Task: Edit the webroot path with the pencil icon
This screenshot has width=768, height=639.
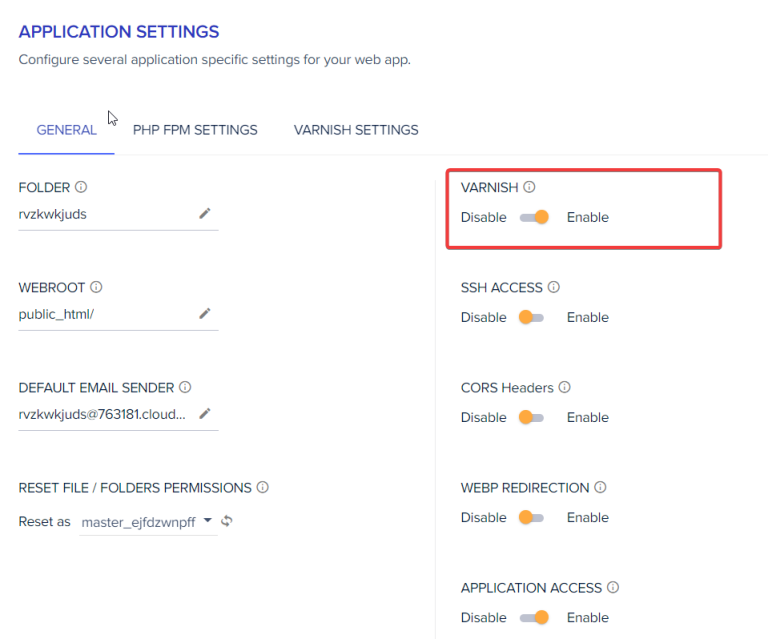Action: tap(205, 313)
